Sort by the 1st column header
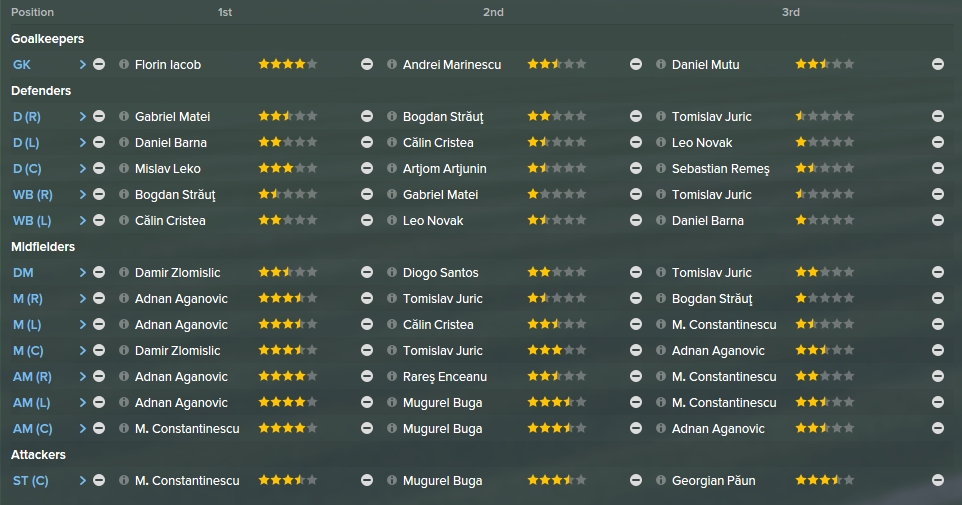The width and height of the screenshot is (962, 505). tap(225, 12)
